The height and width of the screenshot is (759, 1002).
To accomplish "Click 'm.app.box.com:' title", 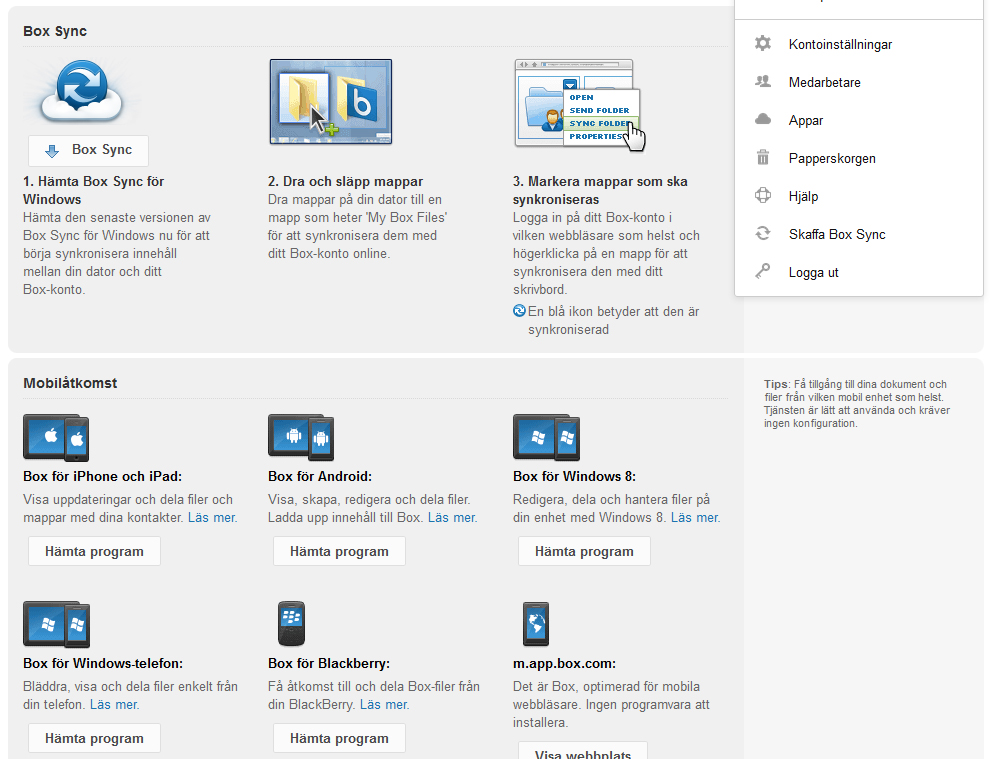I will 564,664.
